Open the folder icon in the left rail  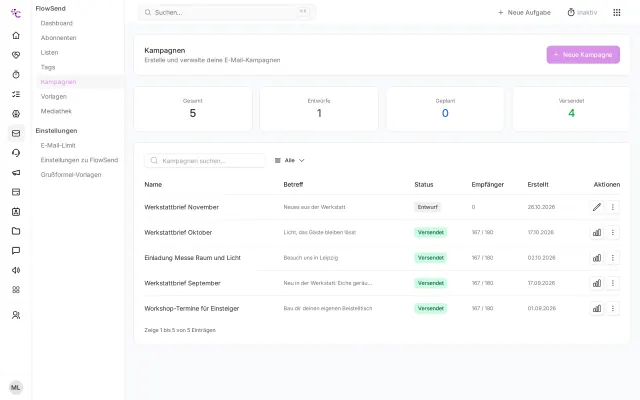(16, 231)
